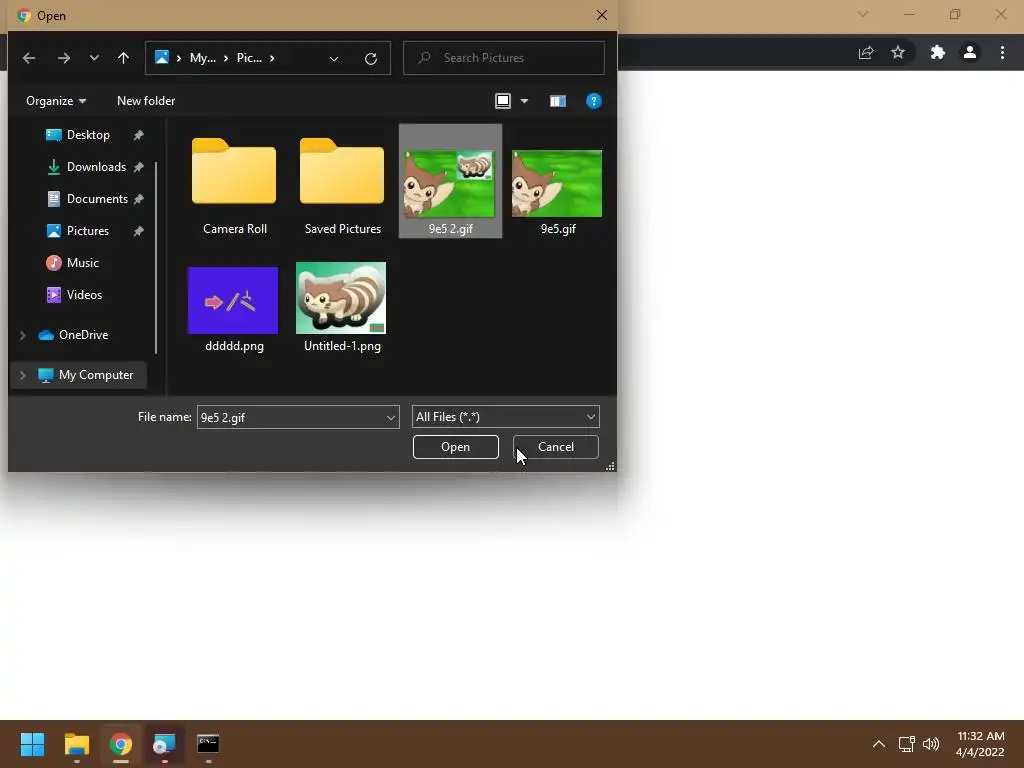
Task: Open Chrome profile avatar
Action: pyautogui.click(x=970, y=52)
